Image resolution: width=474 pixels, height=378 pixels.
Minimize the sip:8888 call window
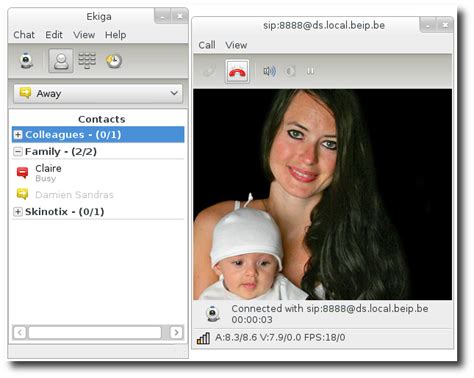(x=428, y=25)
